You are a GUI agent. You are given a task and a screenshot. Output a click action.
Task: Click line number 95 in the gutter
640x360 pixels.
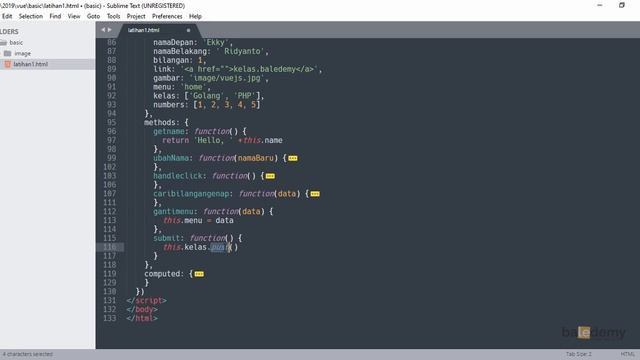(x=111, y=122)
